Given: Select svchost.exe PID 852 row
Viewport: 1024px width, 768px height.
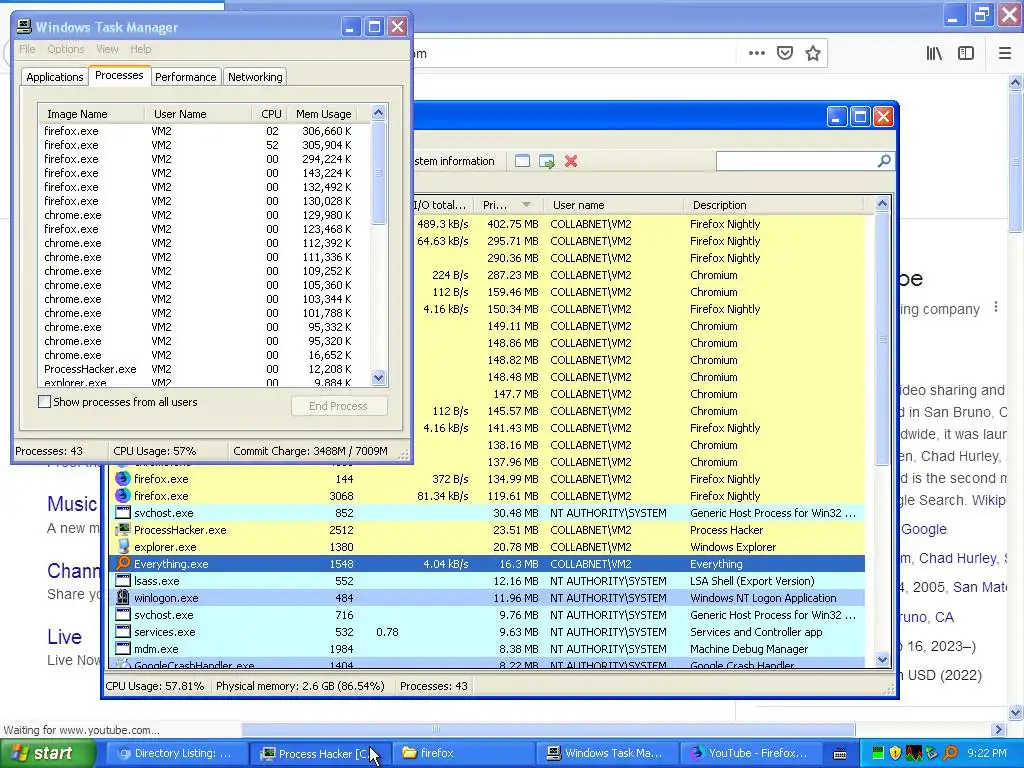Looking at the screenshot, I should pos(487,513).
